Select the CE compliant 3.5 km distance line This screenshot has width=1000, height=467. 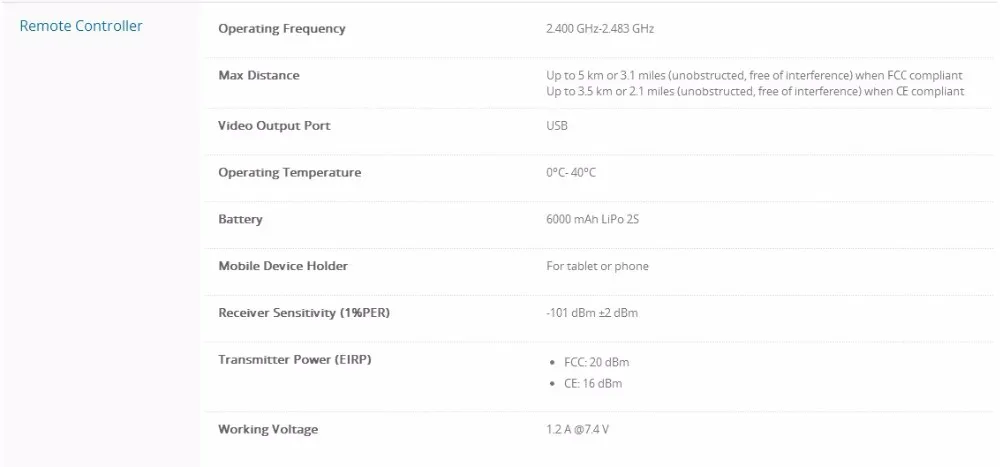coord(755,91)
